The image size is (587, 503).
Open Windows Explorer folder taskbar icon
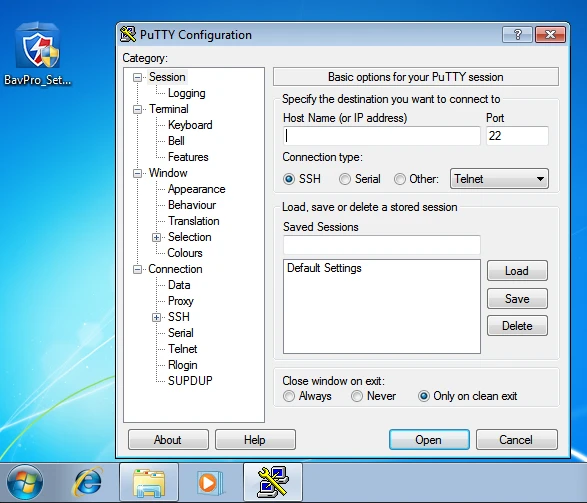point(149,482)
